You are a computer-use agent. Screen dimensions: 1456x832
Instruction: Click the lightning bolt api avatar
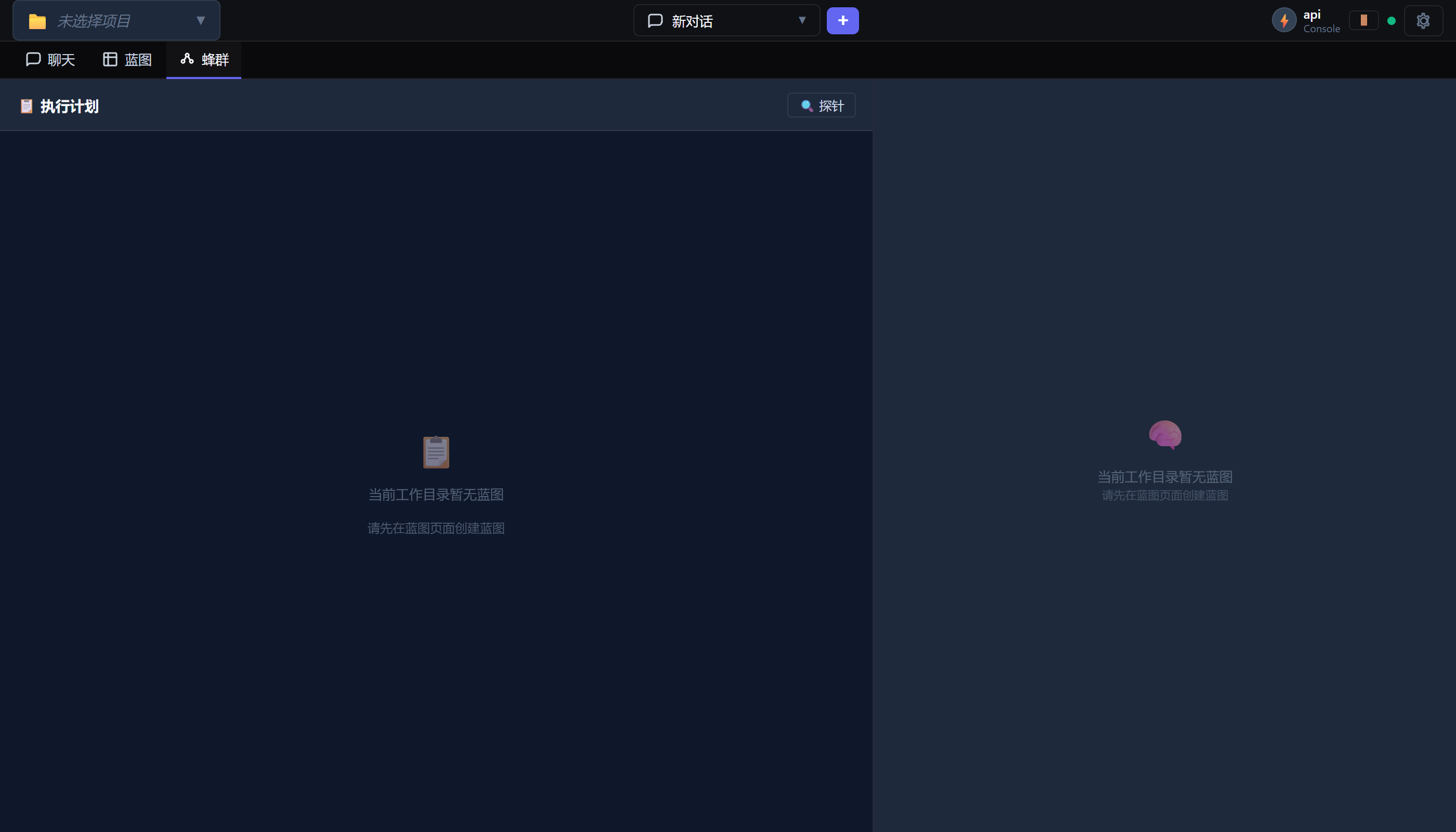pos(1283,21)
